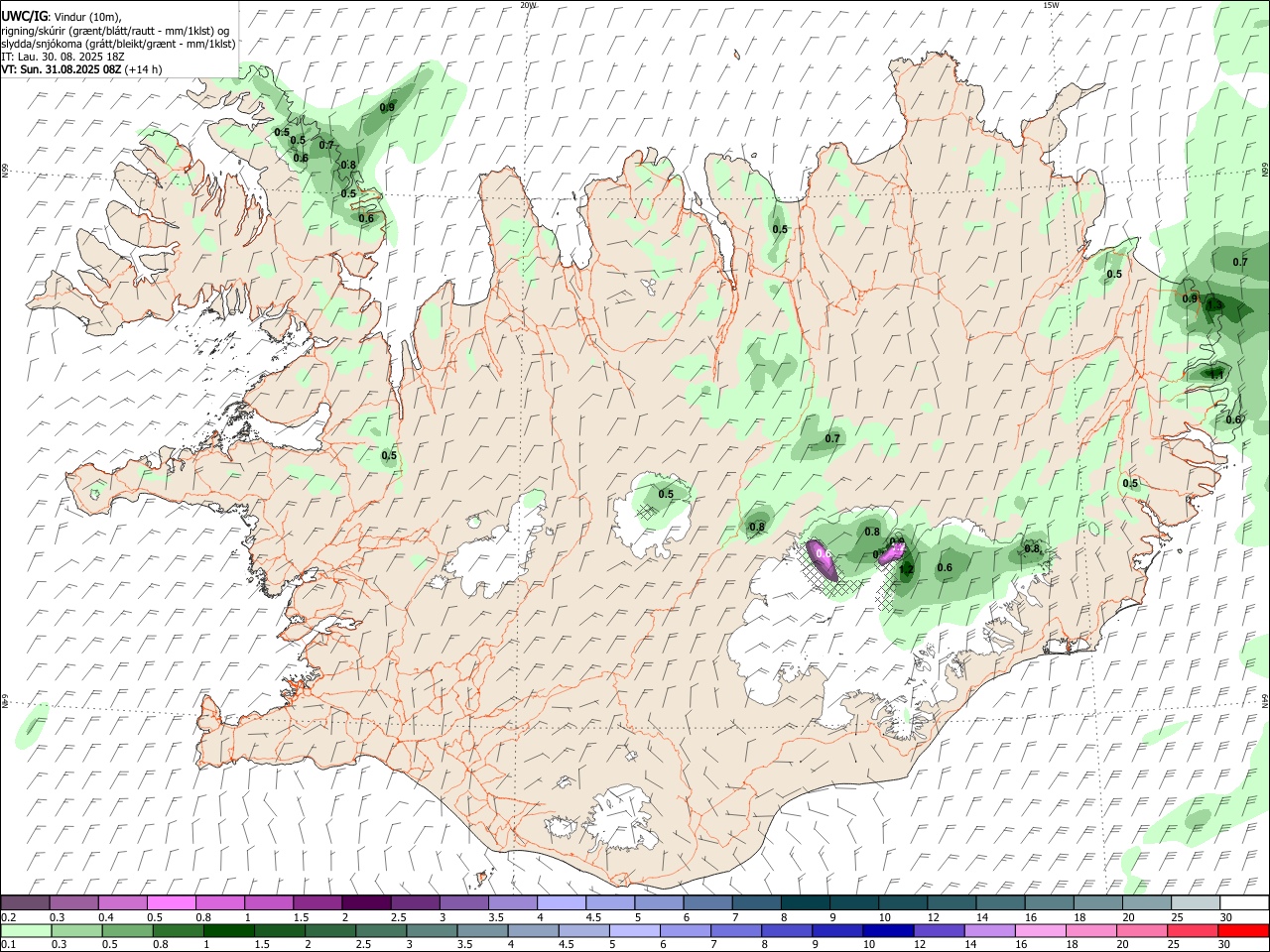The width and height of the screenshot is (1270, 952).
Task: Select the upper legend swatch labeled 20
Action: point(1147,902)
